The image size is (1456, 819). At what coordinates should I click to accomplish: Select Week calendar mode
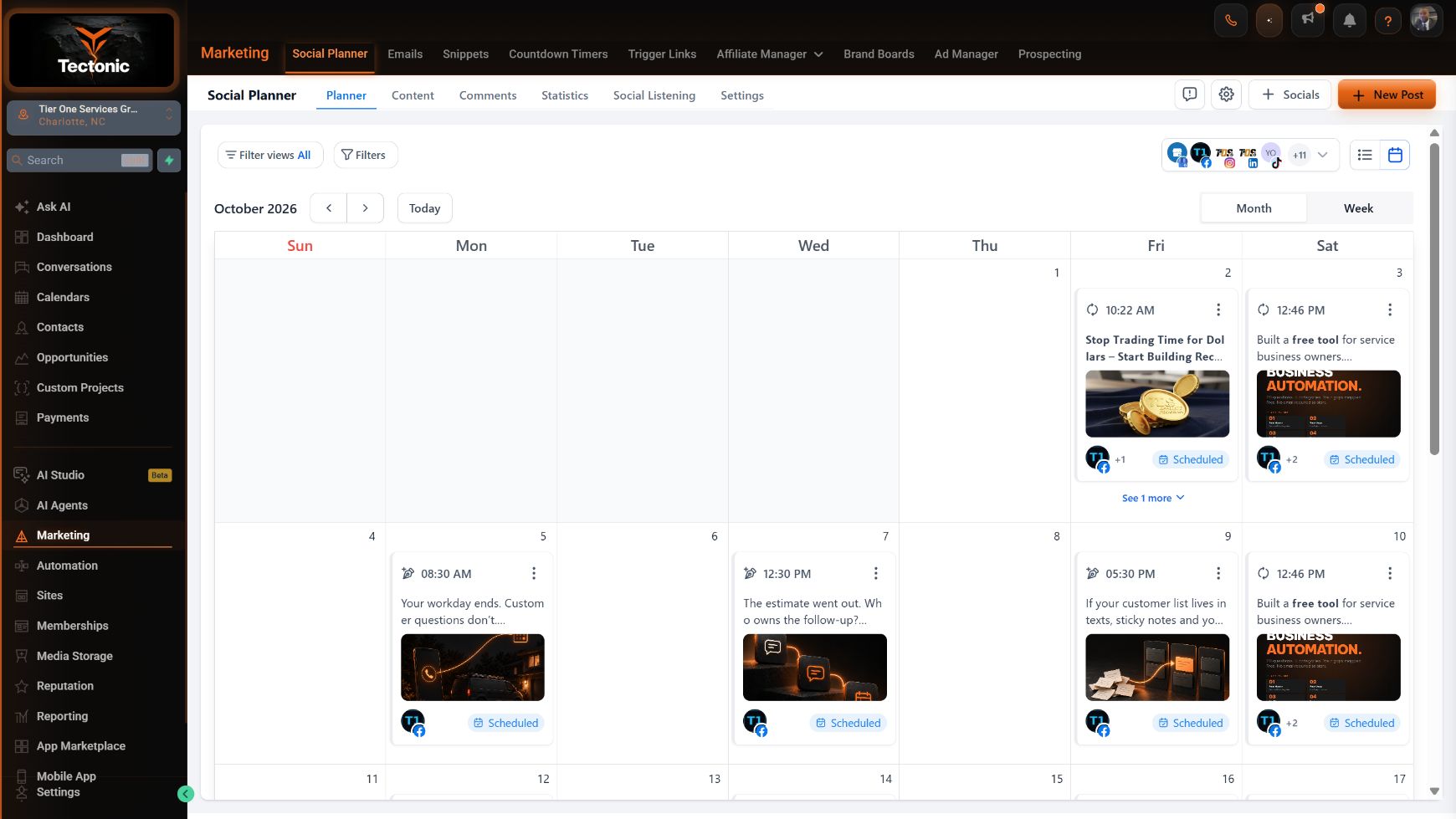(x=1358, y=208)
